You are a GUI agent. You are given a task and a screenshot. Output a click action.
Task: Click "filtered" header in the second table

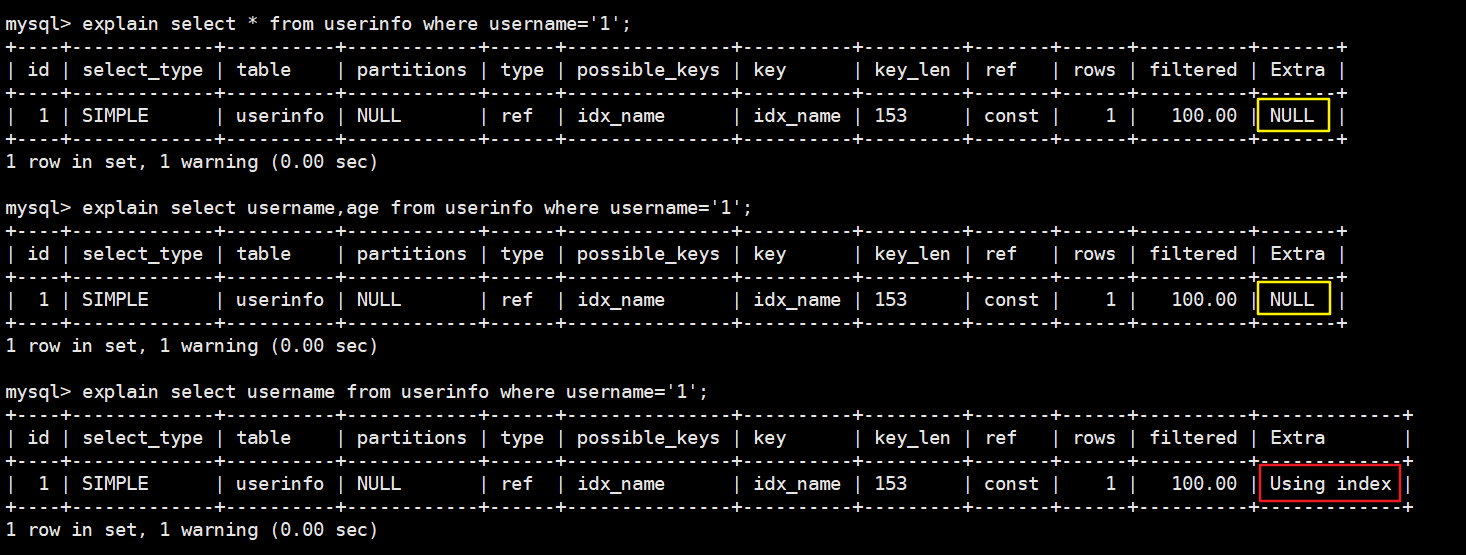pos(1193,254)
